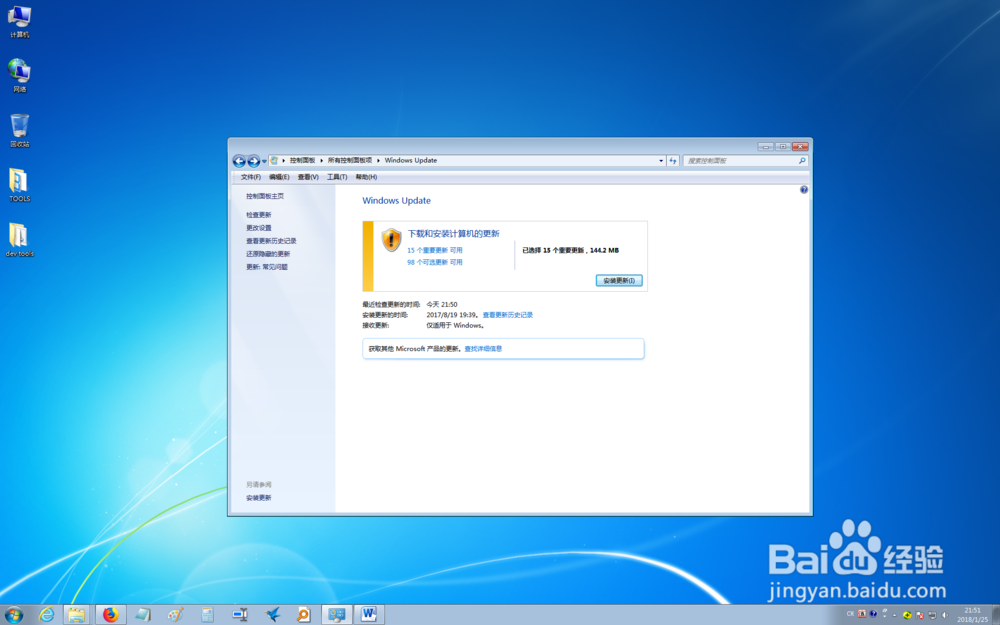Launch Firefox from the taskbar
Screen dimensions: 1000x625
110,615
